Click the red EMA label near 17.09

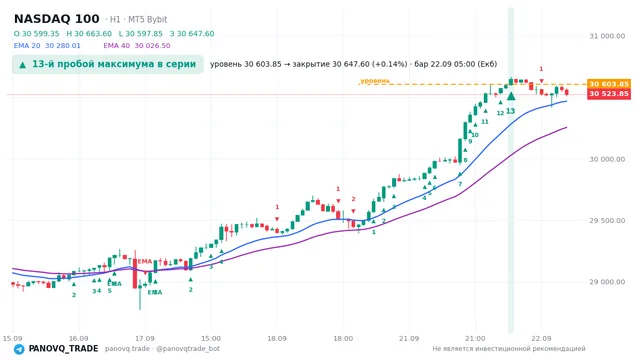144,261
